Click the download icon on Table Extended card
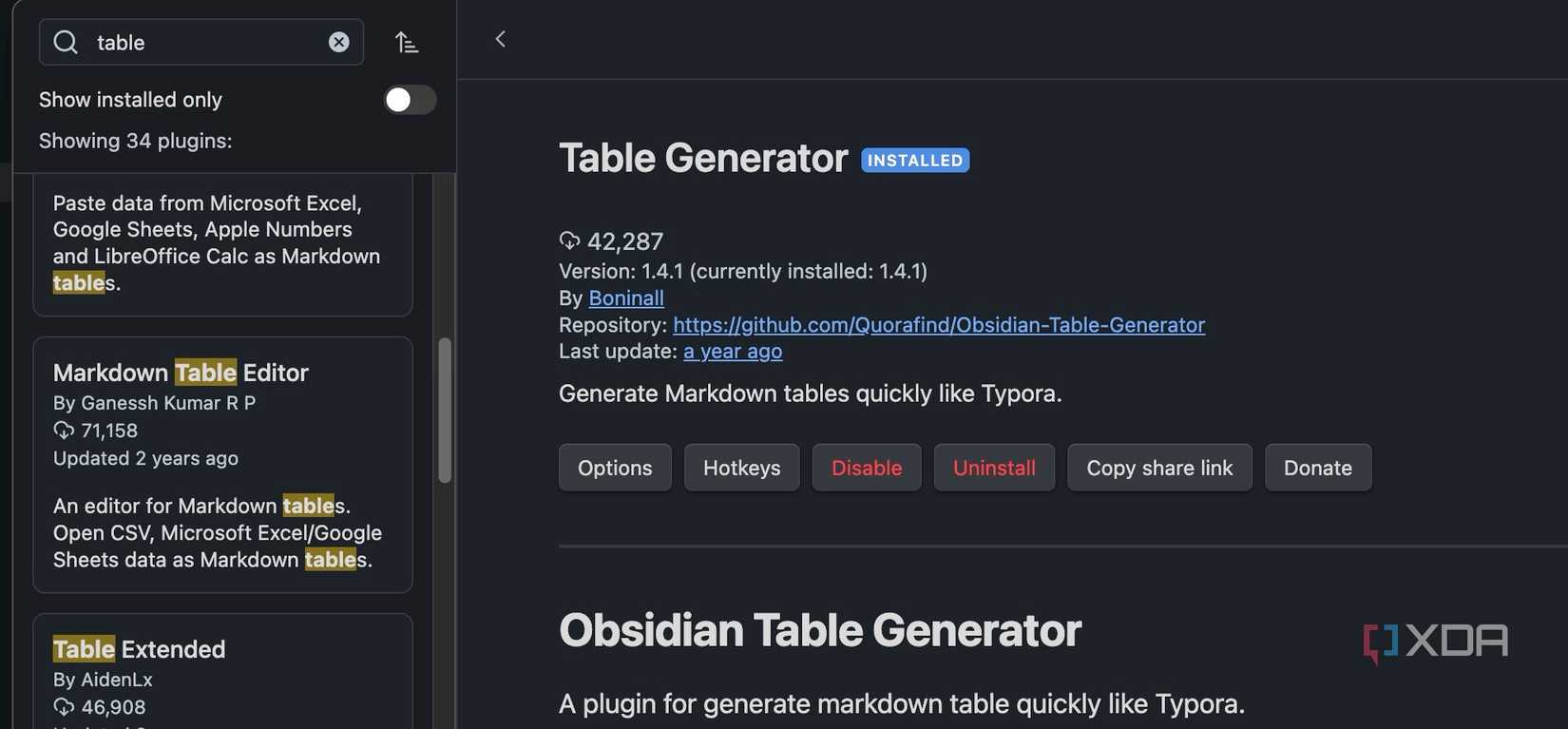This screenshot has height=729, width=1568. point(64,706)
